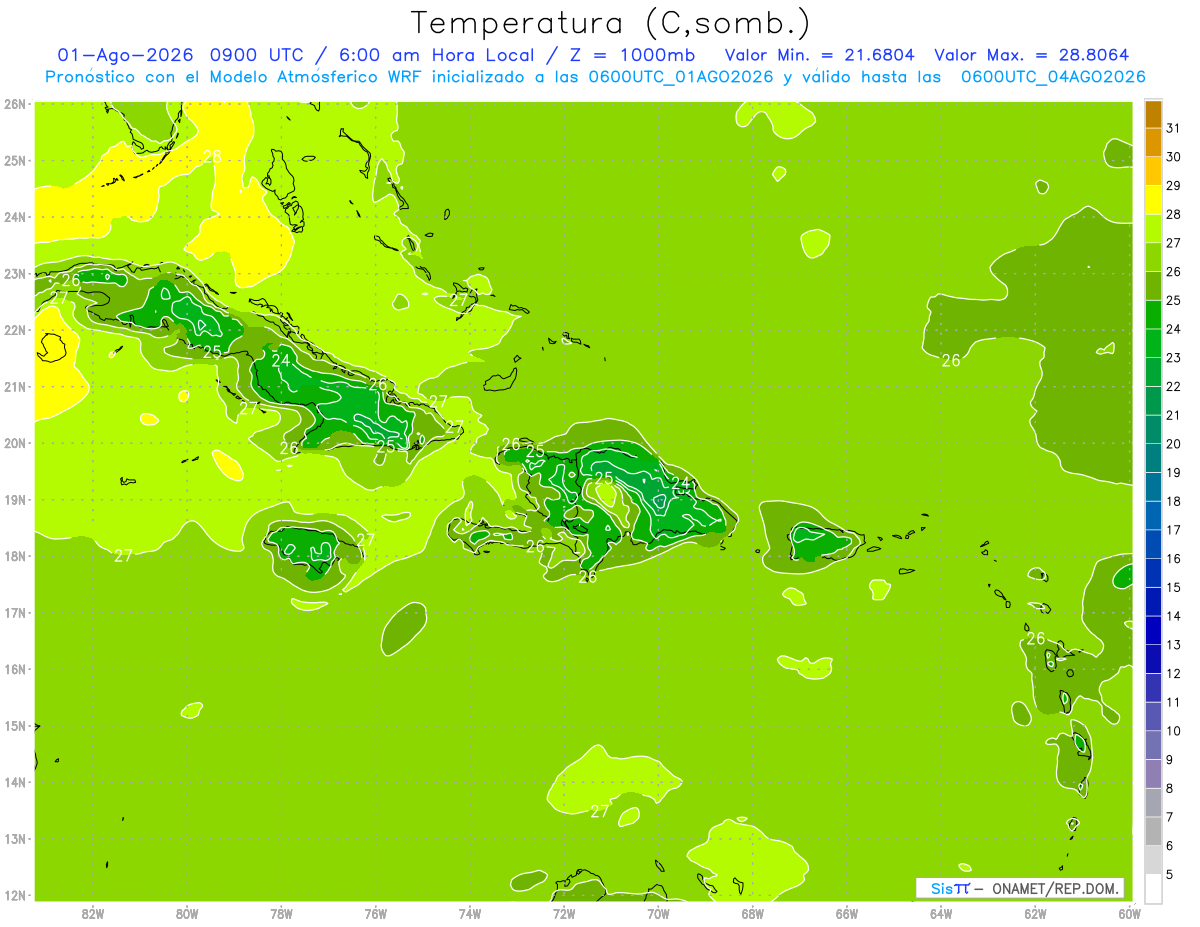Click the legend scale value "31"
The height and width of the screenshot is (927, 1200).
tap(1173, 128)
